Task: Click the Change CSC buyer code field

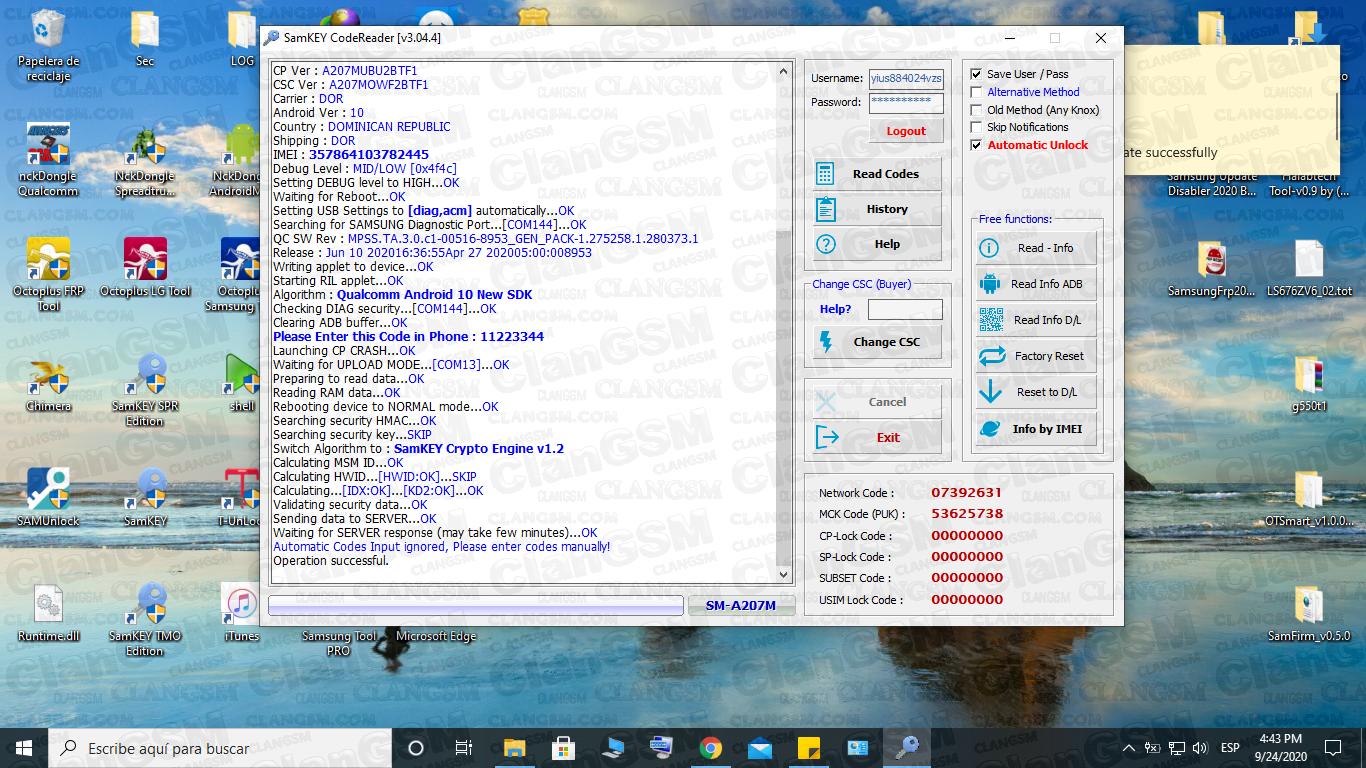Action: point(905,310)
